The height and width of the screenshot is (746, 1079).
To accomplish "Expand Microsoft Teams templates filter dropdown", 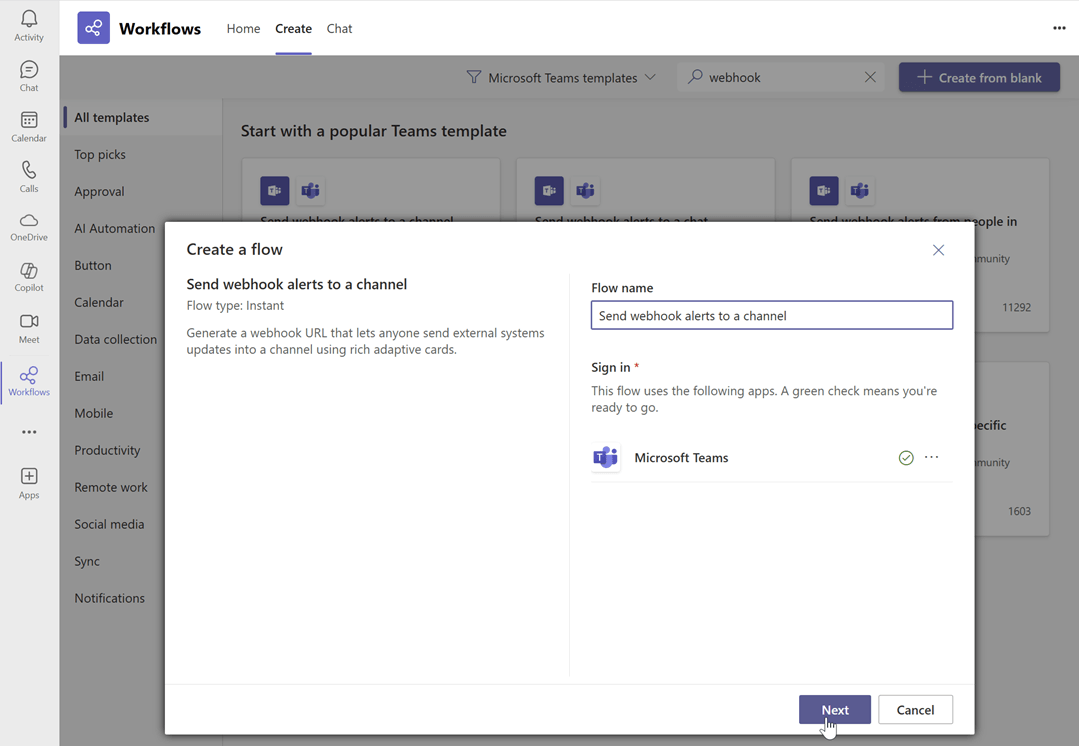I will tap(561, 77).
